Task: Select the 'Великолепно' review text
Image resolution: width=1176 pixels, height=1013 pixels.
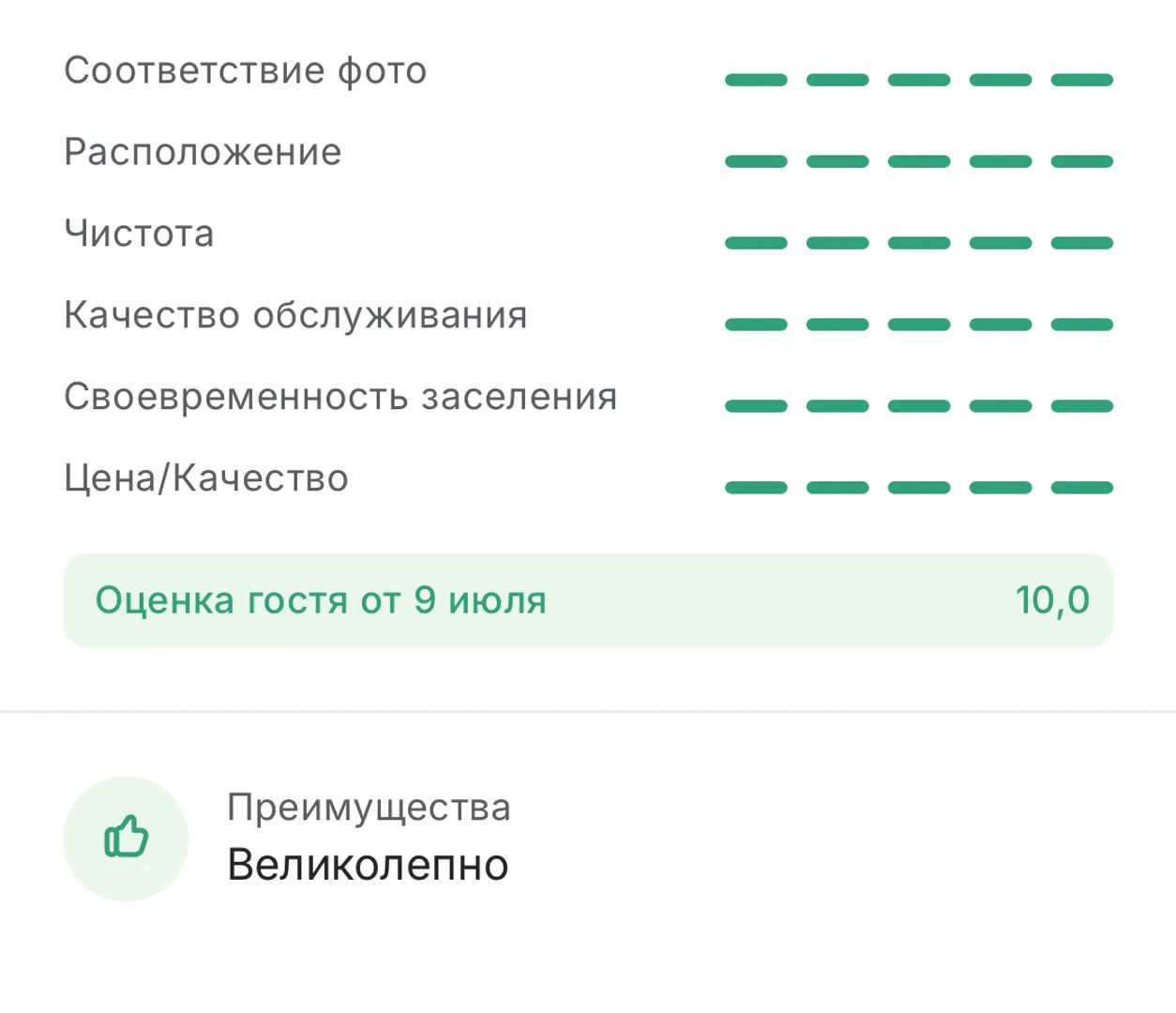Action: [x=368, y=865]
